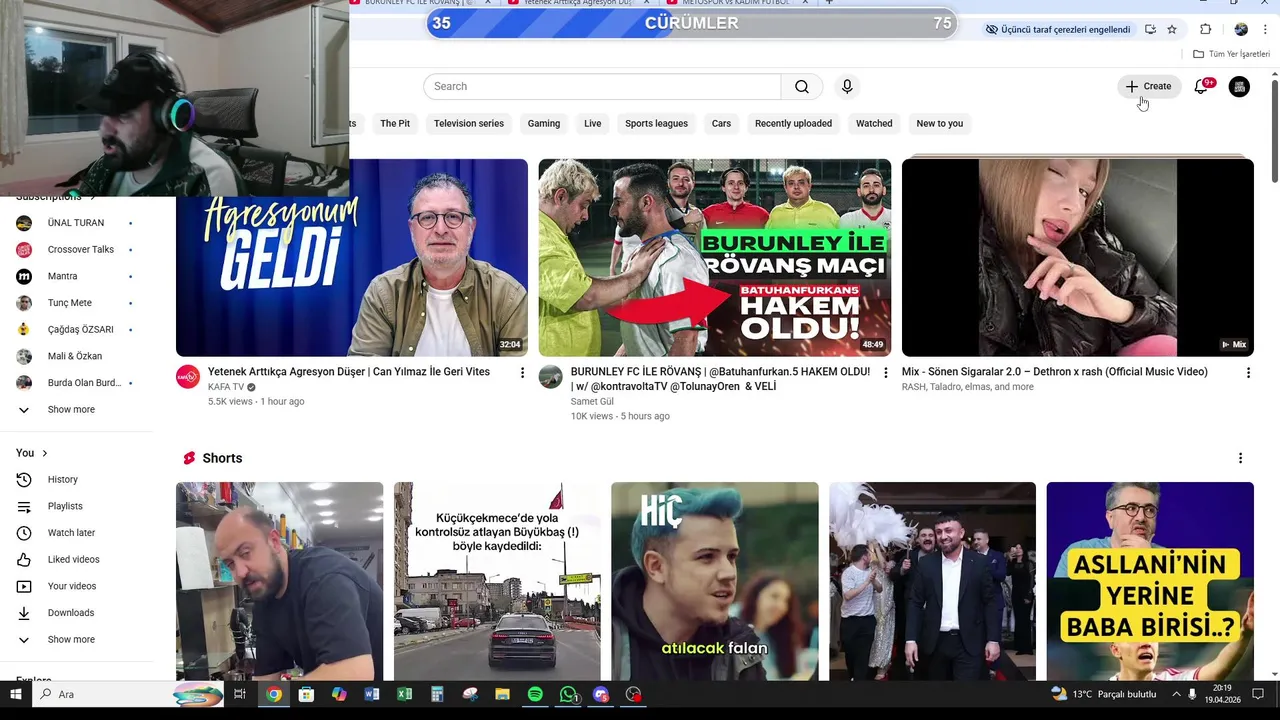Screen dimensions: 1280x720
Task: Click the install app icon in address bar
Action: point(1150,30)
